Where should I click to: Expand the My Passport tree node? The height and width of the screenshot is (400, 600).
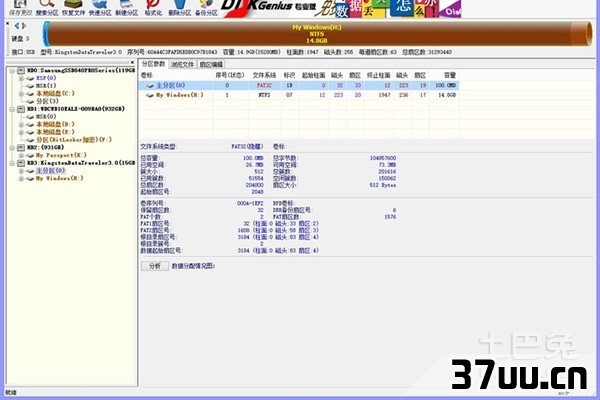21,155
